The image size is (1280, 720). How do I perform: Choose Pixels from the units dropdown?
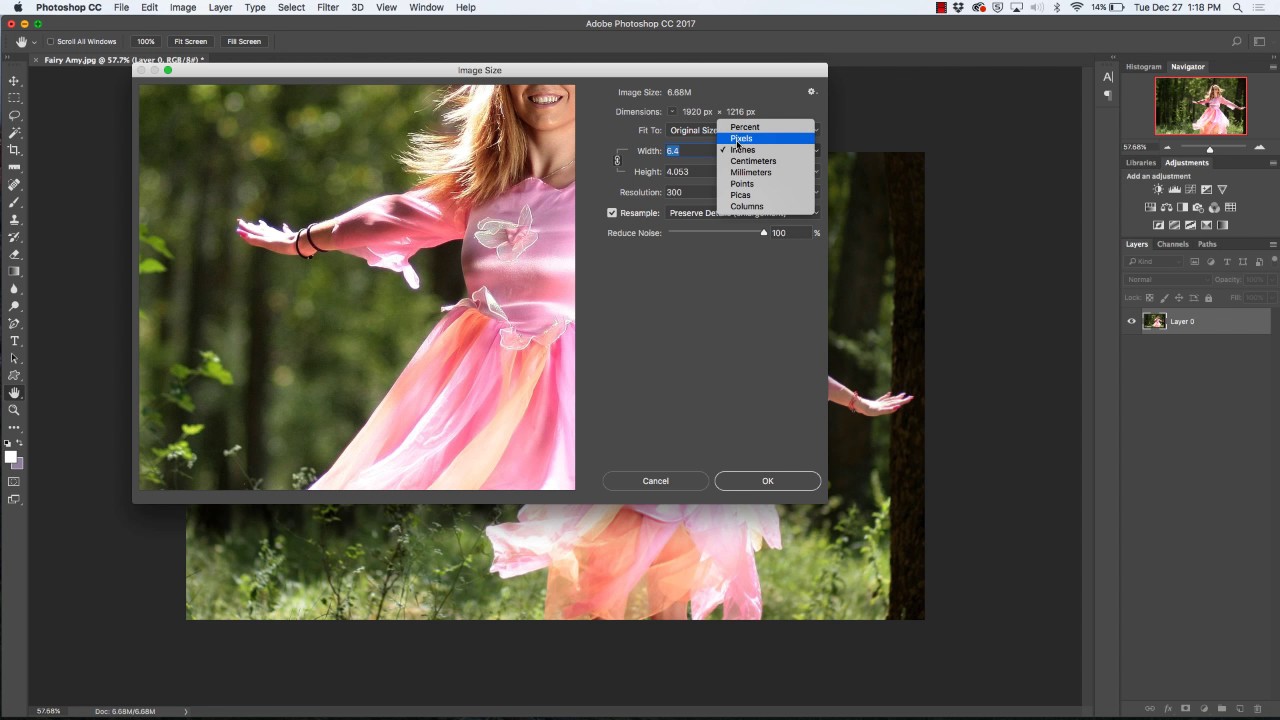point(741,138)
